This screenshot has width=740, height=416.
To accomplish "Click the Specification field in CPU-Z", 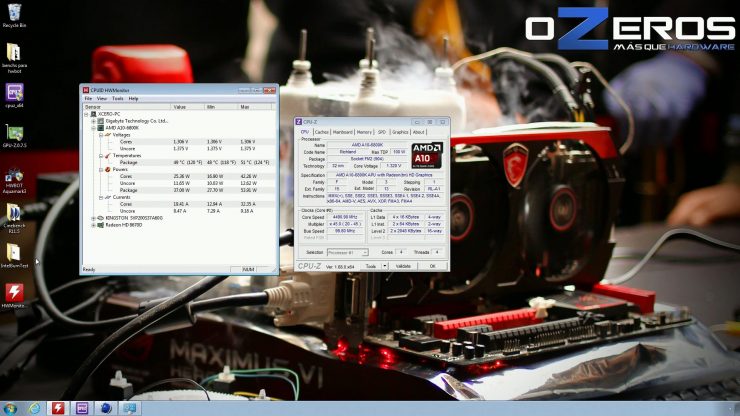I will point(384,175).
